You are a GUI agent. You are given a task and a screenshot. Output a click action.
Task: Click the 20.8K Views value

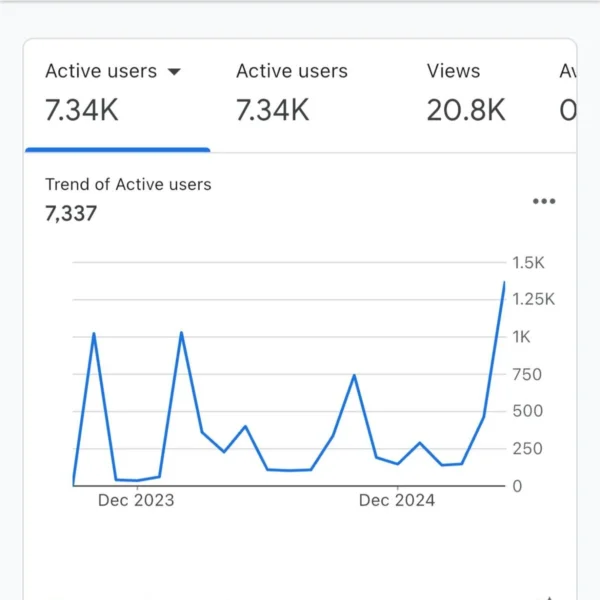466,110
